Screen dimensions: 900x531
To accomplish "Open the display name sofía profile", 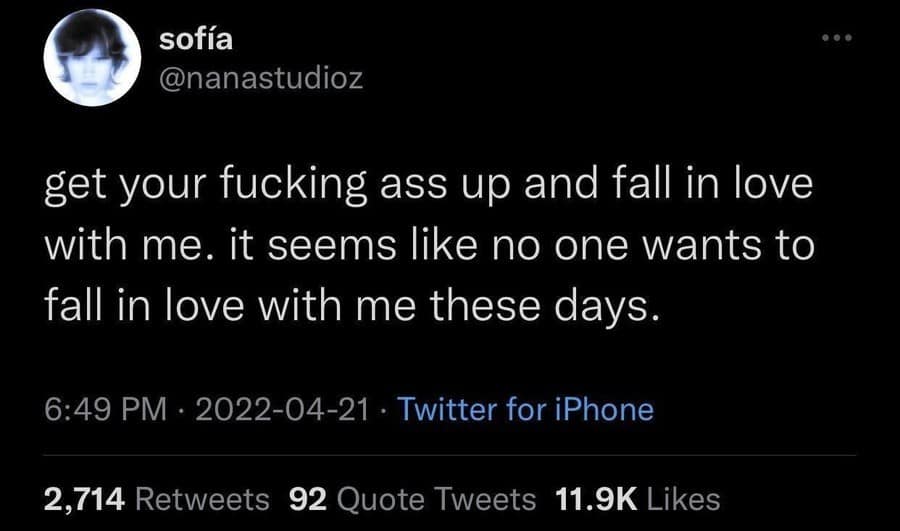I will (x=195, y=40).
